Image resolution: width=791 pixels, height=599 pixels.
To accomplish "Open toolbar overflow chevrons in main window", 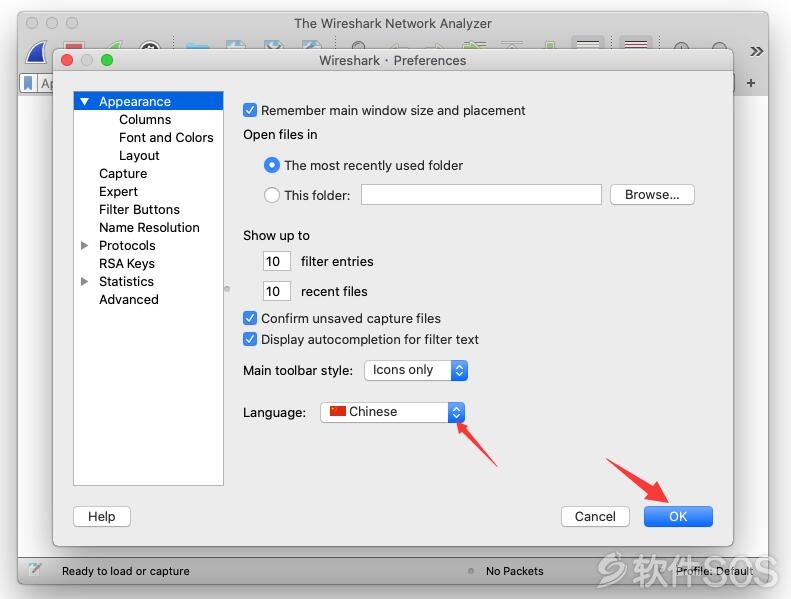I will 756,51.
